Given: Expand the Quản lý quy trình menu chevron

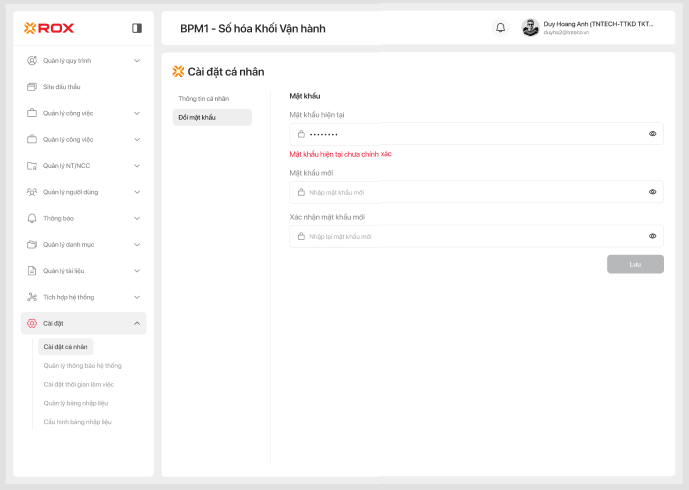Looking at the screenshot, I should [137, 60].
